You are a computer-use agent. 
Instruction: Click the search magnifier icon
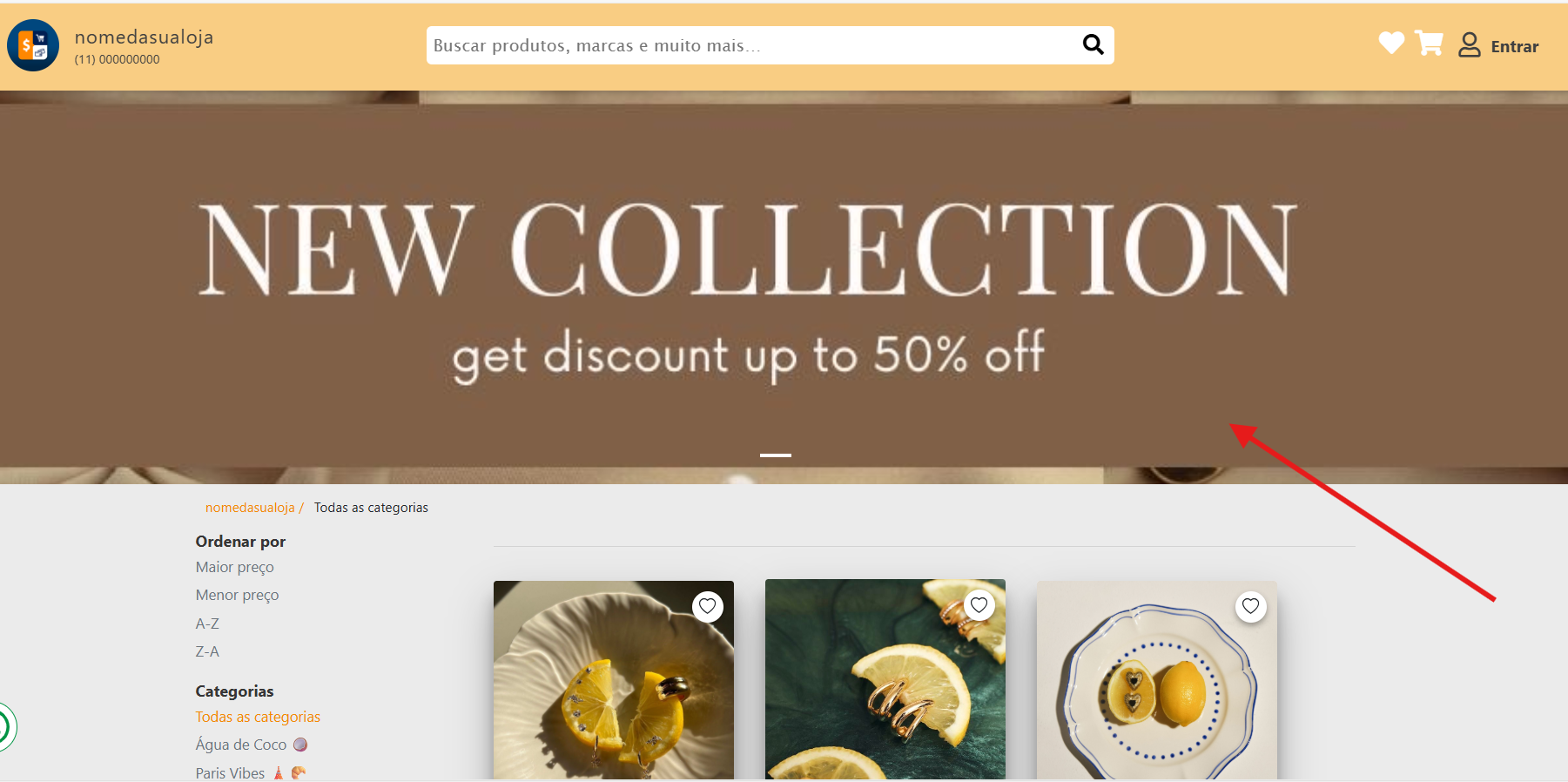click(x=1093, y=44)
